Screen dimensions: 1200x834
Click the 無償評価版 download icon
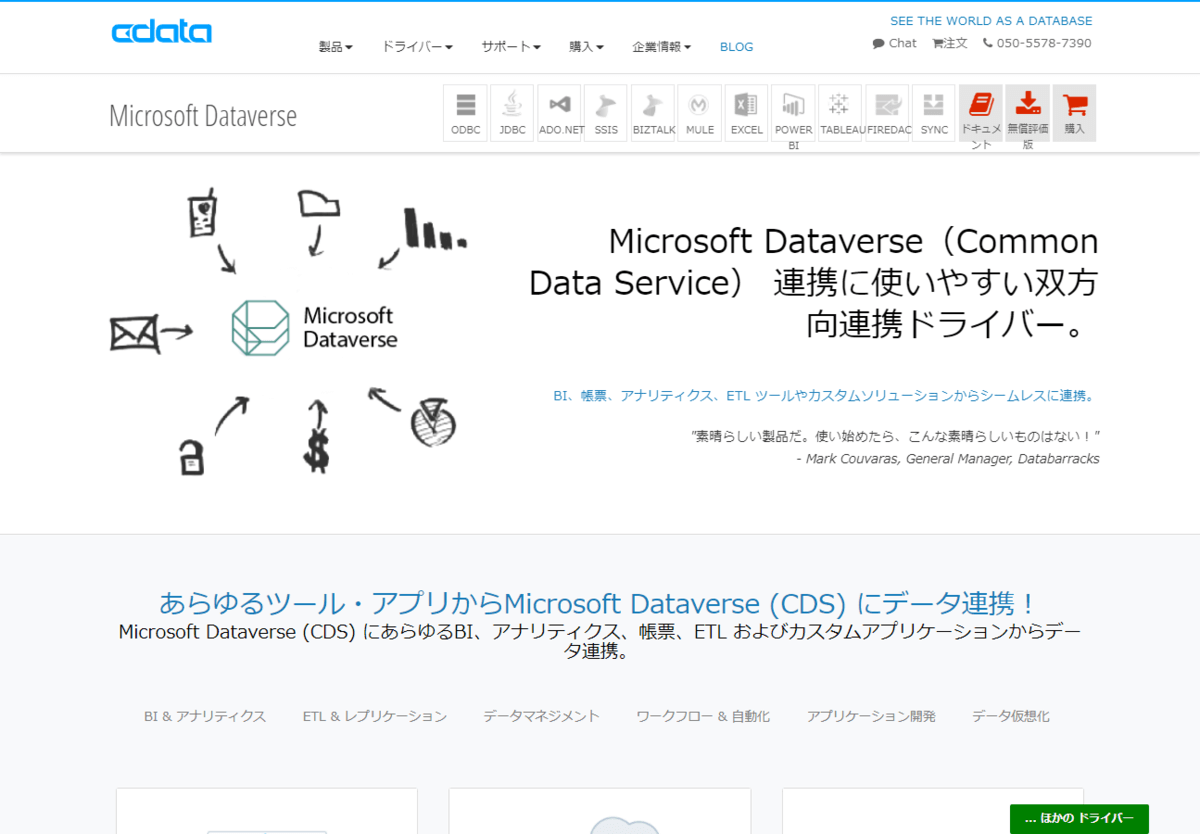click(1028, 113)
